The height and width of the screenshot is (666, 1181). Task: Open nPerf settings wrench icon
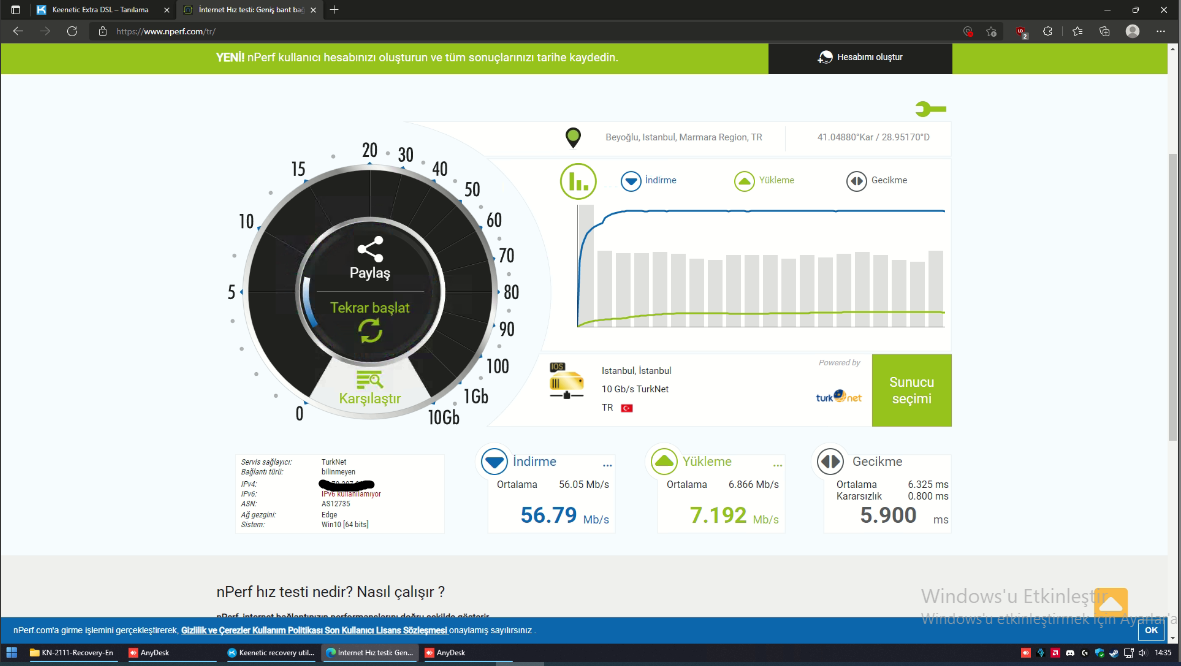(930, 109)
